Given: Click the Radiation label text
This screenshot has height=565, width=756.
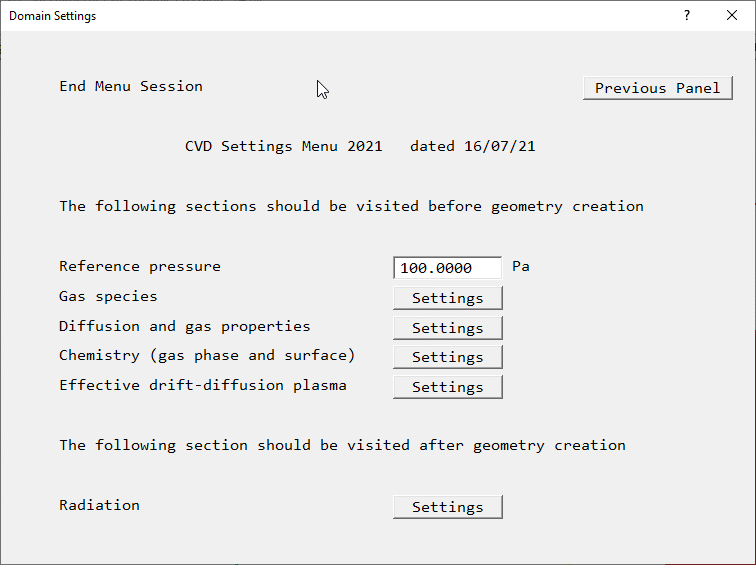Looking at the screenshot, I should point(99,505).
